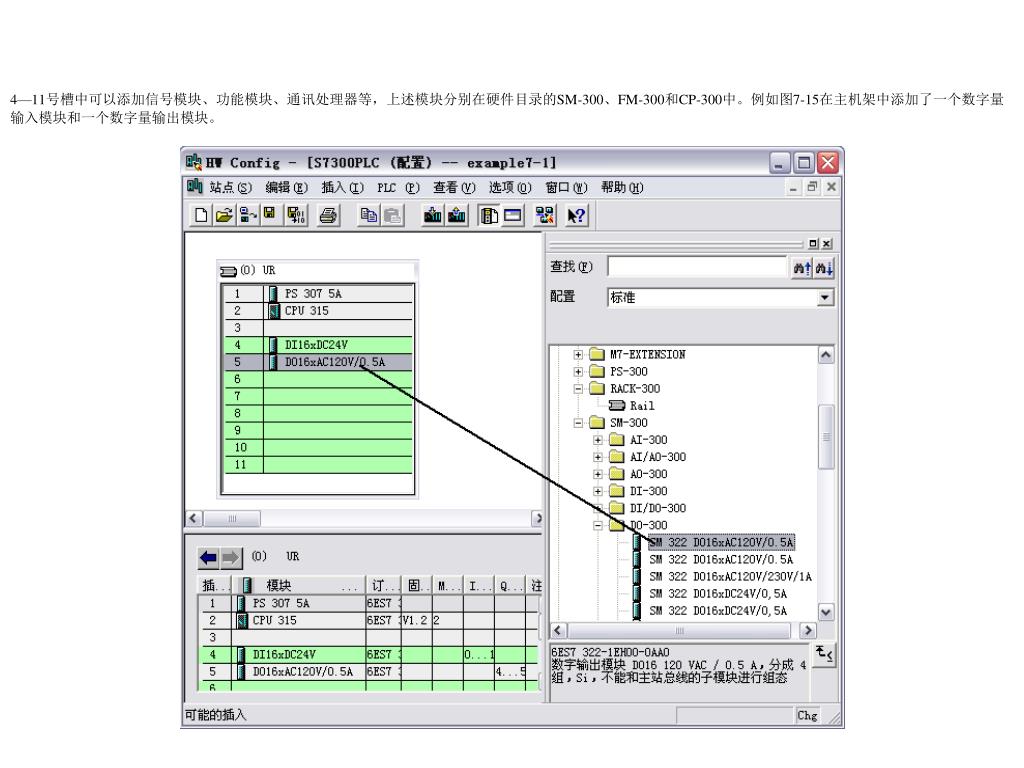This screenshot has height=768, width=1024.
Task: Click the Print toolbar icon
Action: coord(328,215)
